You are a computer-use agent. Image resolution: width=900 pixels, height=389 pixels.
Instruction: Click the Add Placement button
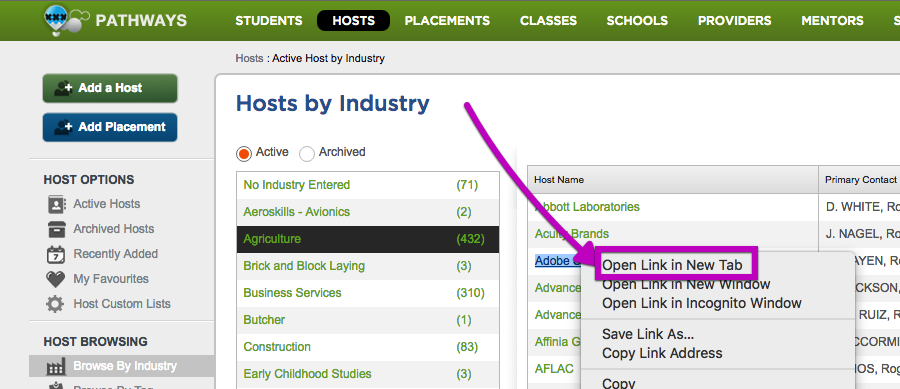(x=110, y=127)
